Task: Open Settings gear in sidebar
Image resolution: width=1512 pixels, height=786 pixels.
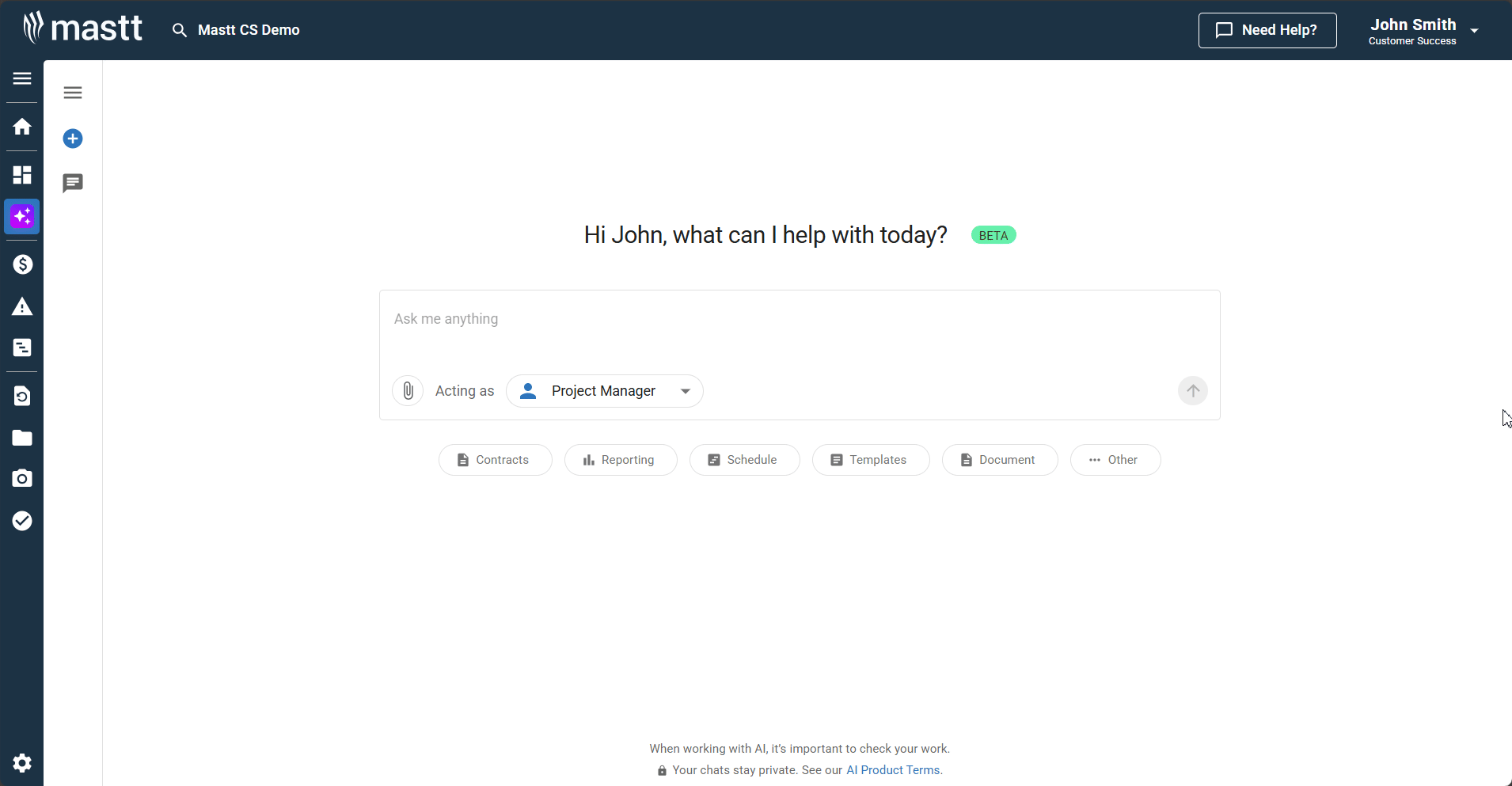Action: coord(22,762)
